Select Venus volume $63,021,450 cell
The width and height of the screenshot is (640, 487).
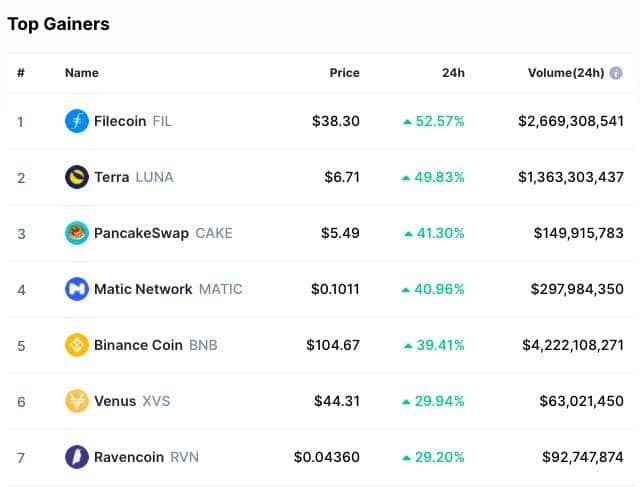click(x=581, y=401)
